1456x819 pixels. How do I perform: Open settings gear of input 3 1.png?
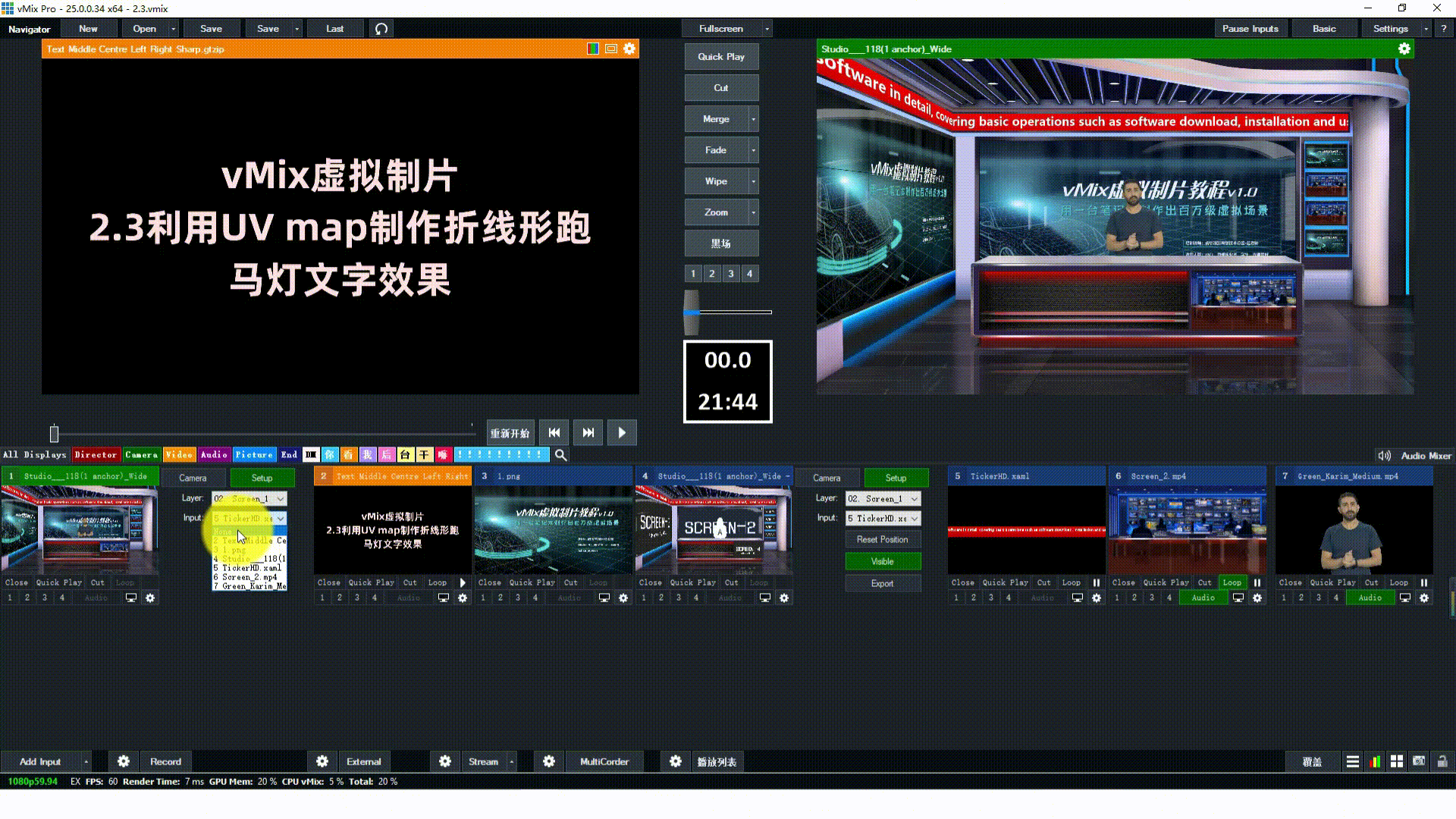(x=623, y=598)
